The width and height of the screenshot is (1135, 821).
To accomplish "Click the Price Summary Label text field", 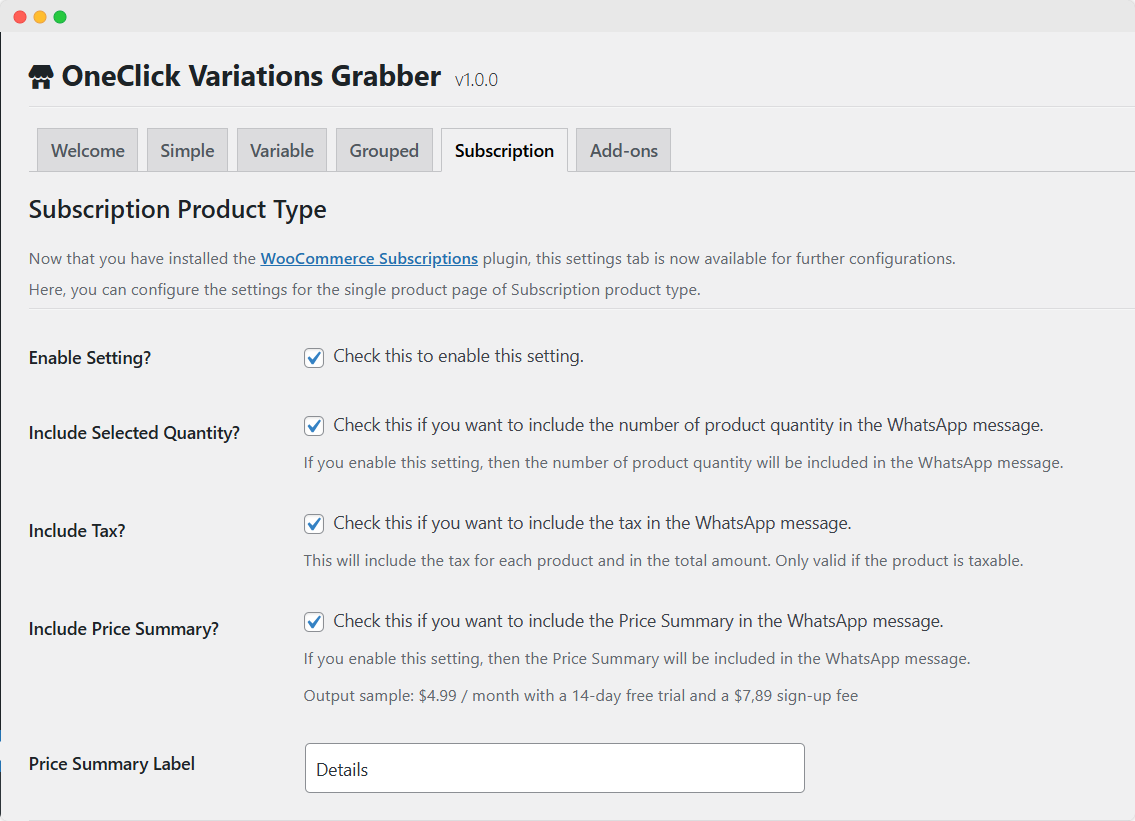I will [x=554, y=767].
